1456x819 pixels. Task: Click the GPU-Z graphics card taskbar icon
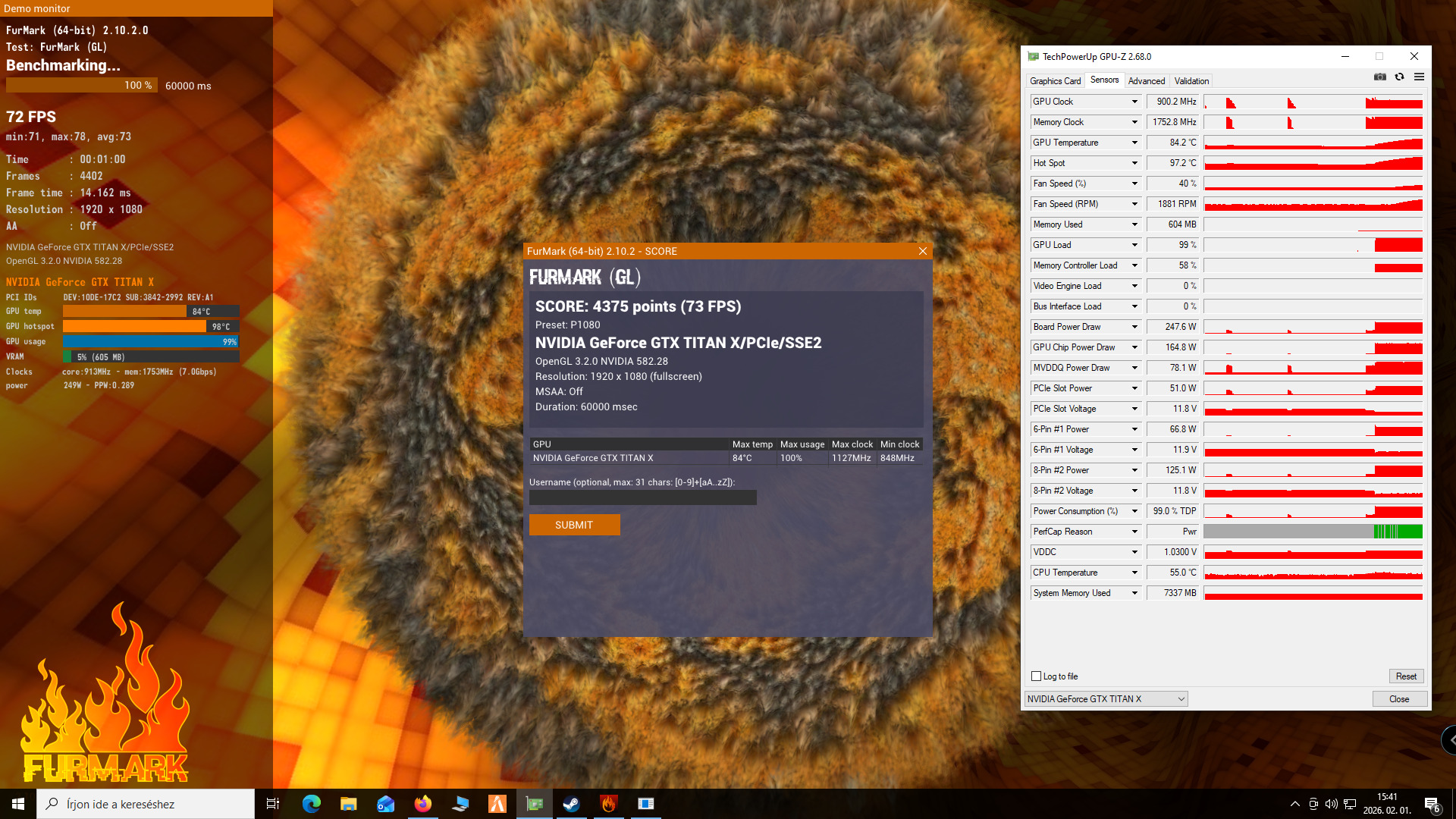pos(535,804)
